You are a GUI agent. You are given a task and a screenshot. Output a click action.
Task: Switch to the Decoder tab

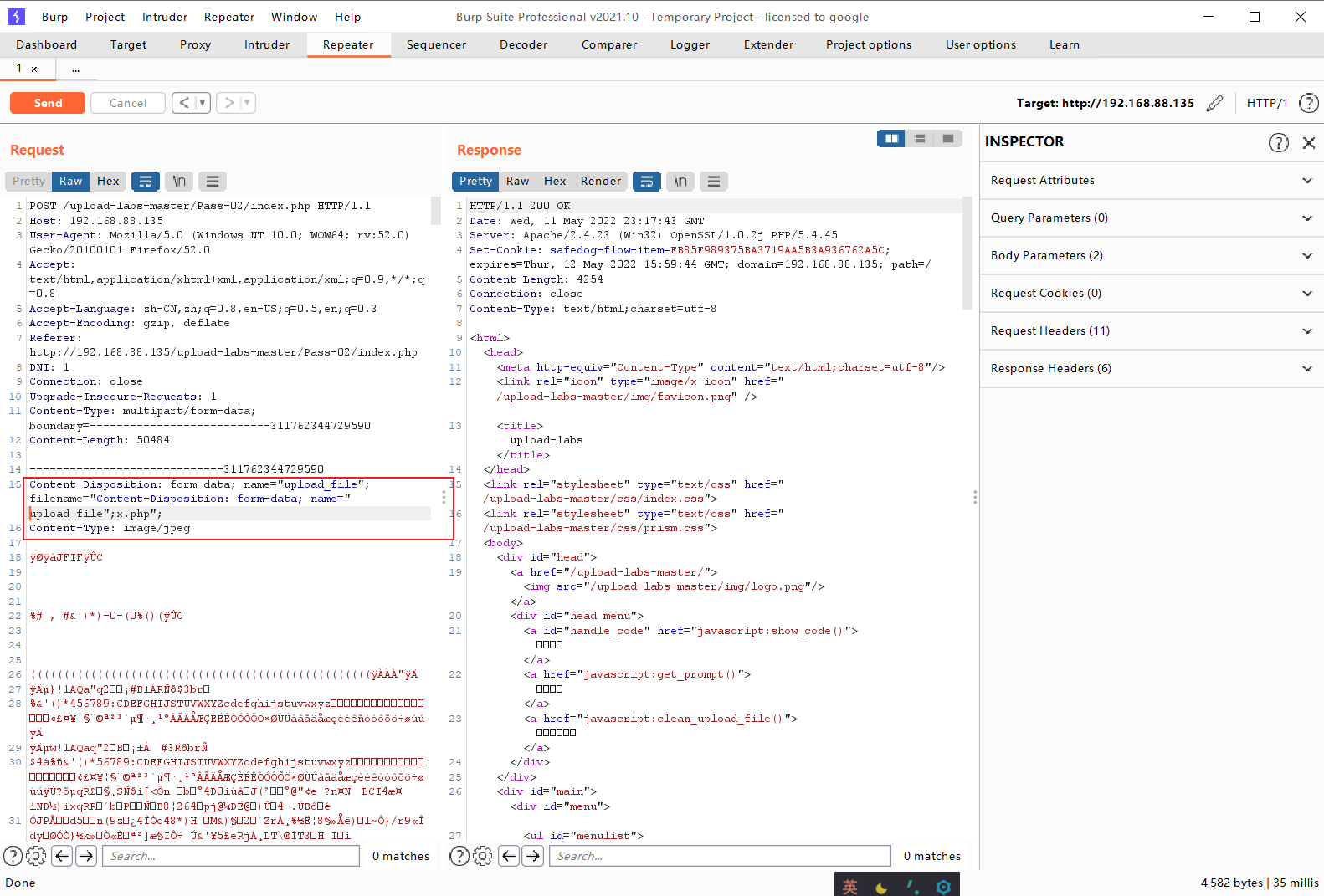[524, 45]
